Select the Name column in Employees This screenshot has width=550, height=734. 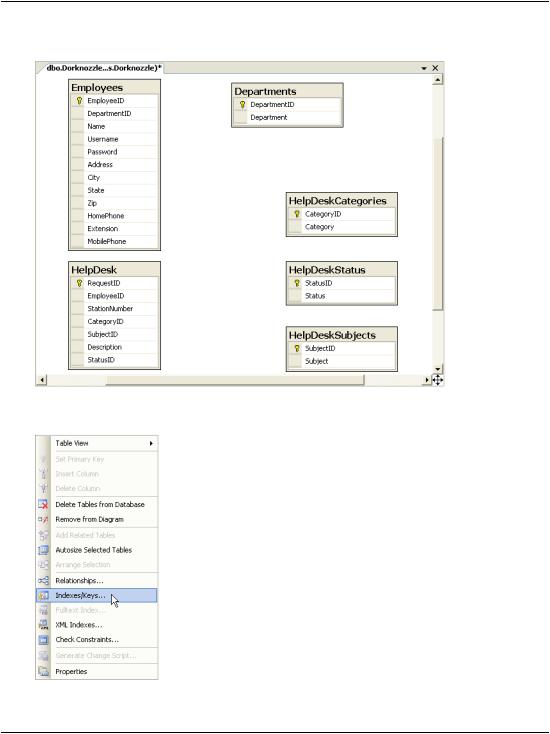(x=115, y=126)
